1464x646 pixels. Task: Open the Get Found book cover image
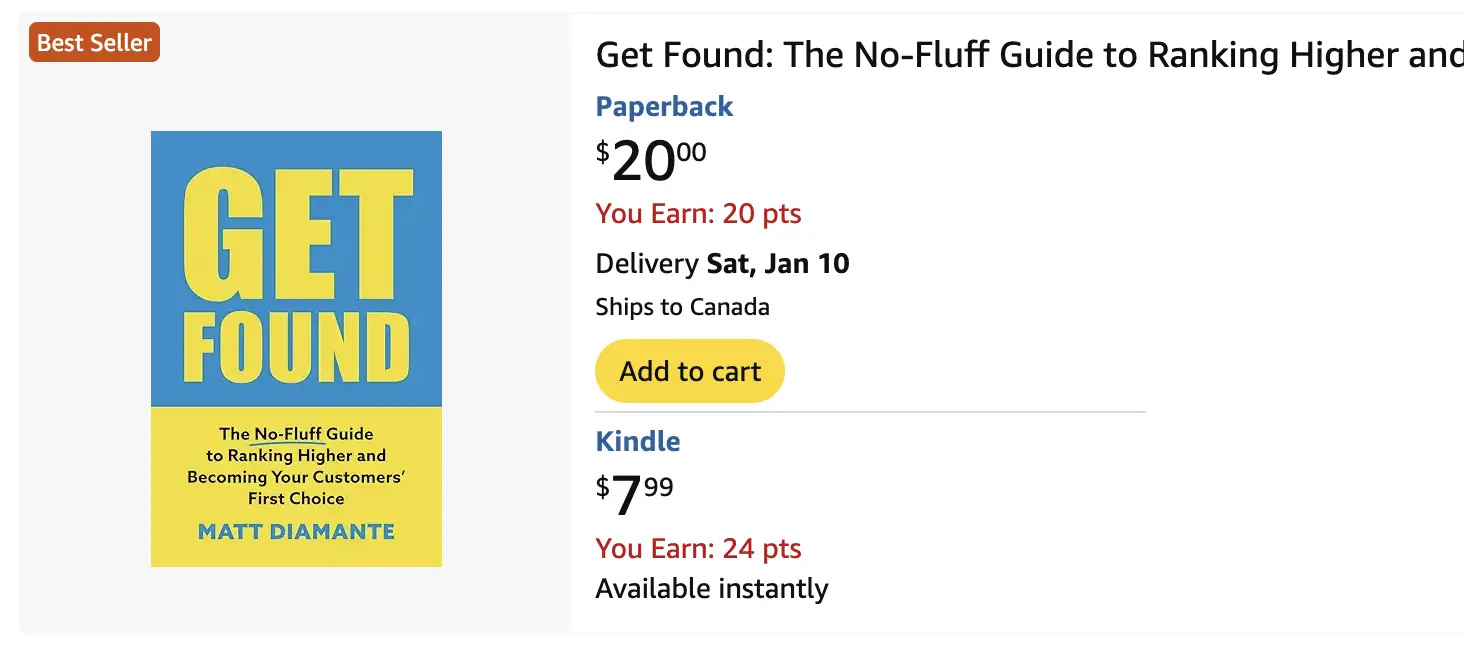296,348
